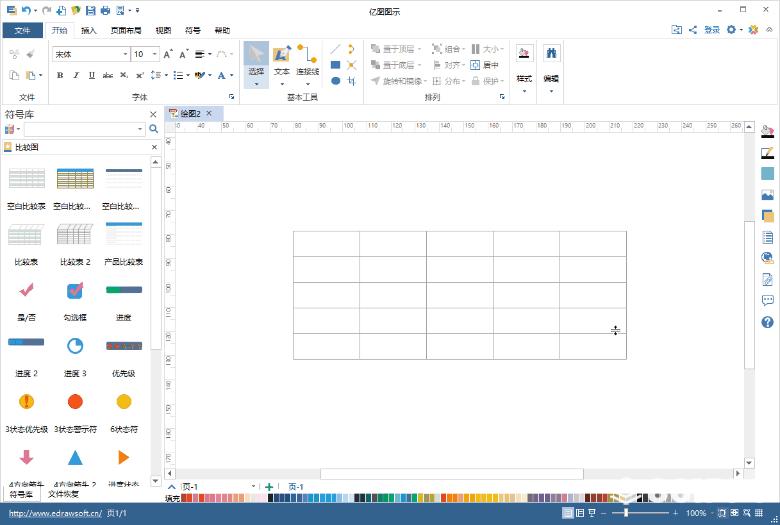Select the 页-1 page tab at bottom

(x=295, y=487)
